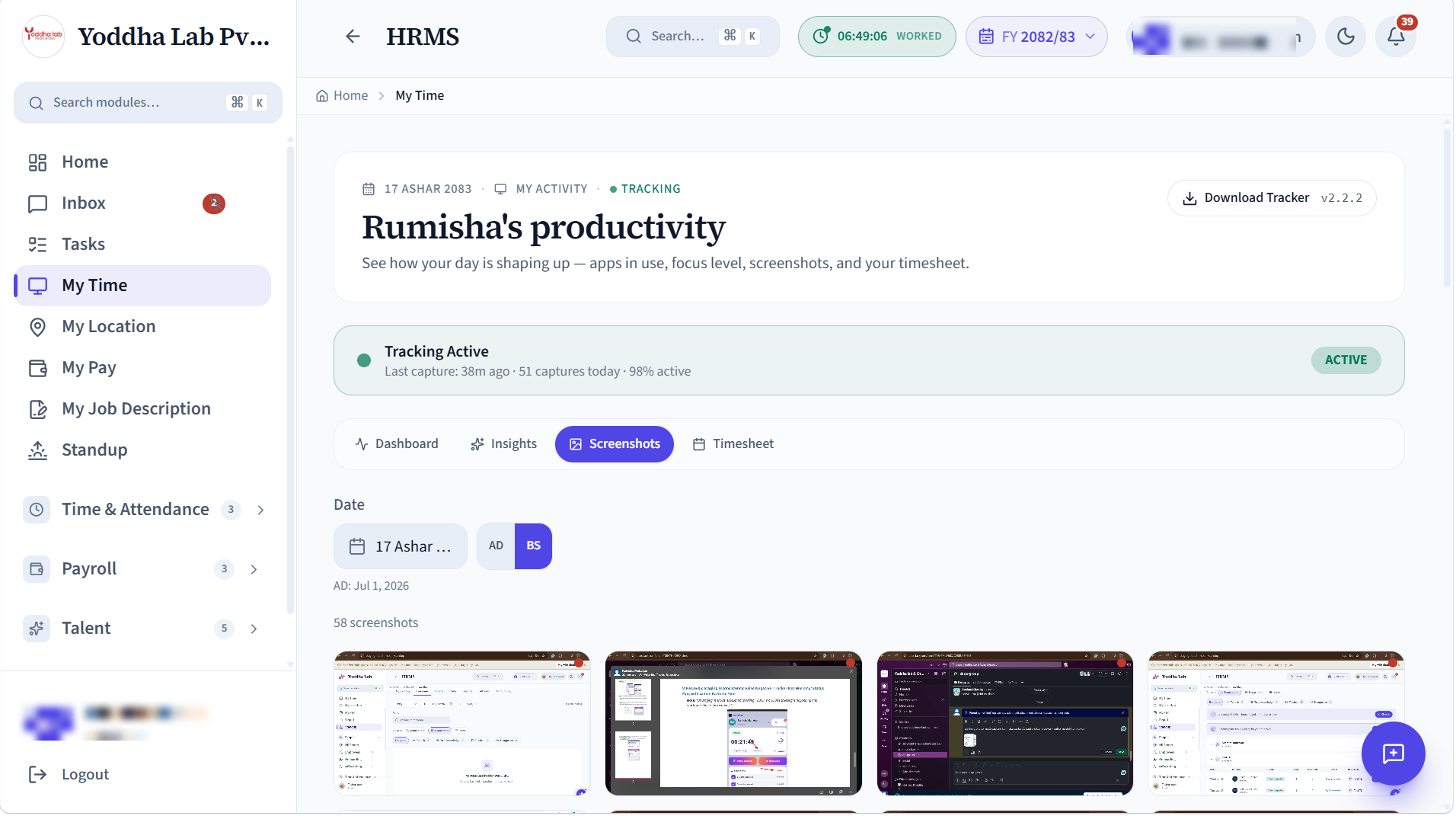
Task: Open the chat support floating button
Action: 1394,754
